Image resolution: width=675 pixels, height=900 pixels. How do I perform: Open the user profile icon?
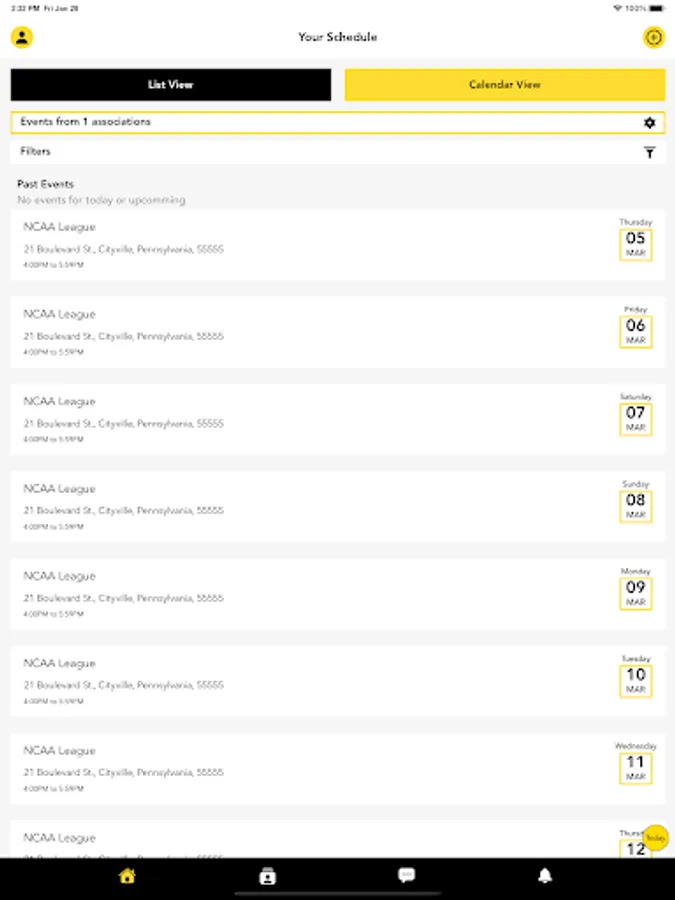click(22, 37)
